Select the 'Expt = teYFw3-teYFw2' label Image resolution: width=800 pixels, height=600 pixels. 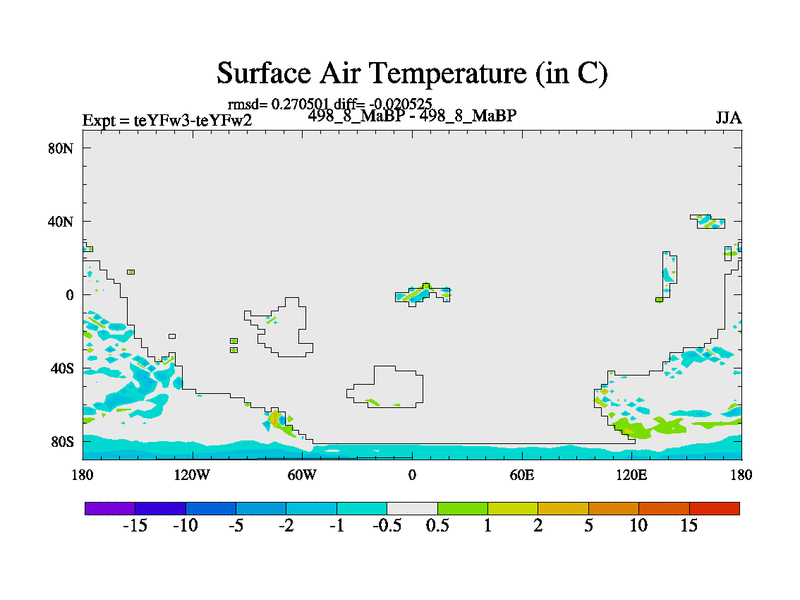point(166,121)
